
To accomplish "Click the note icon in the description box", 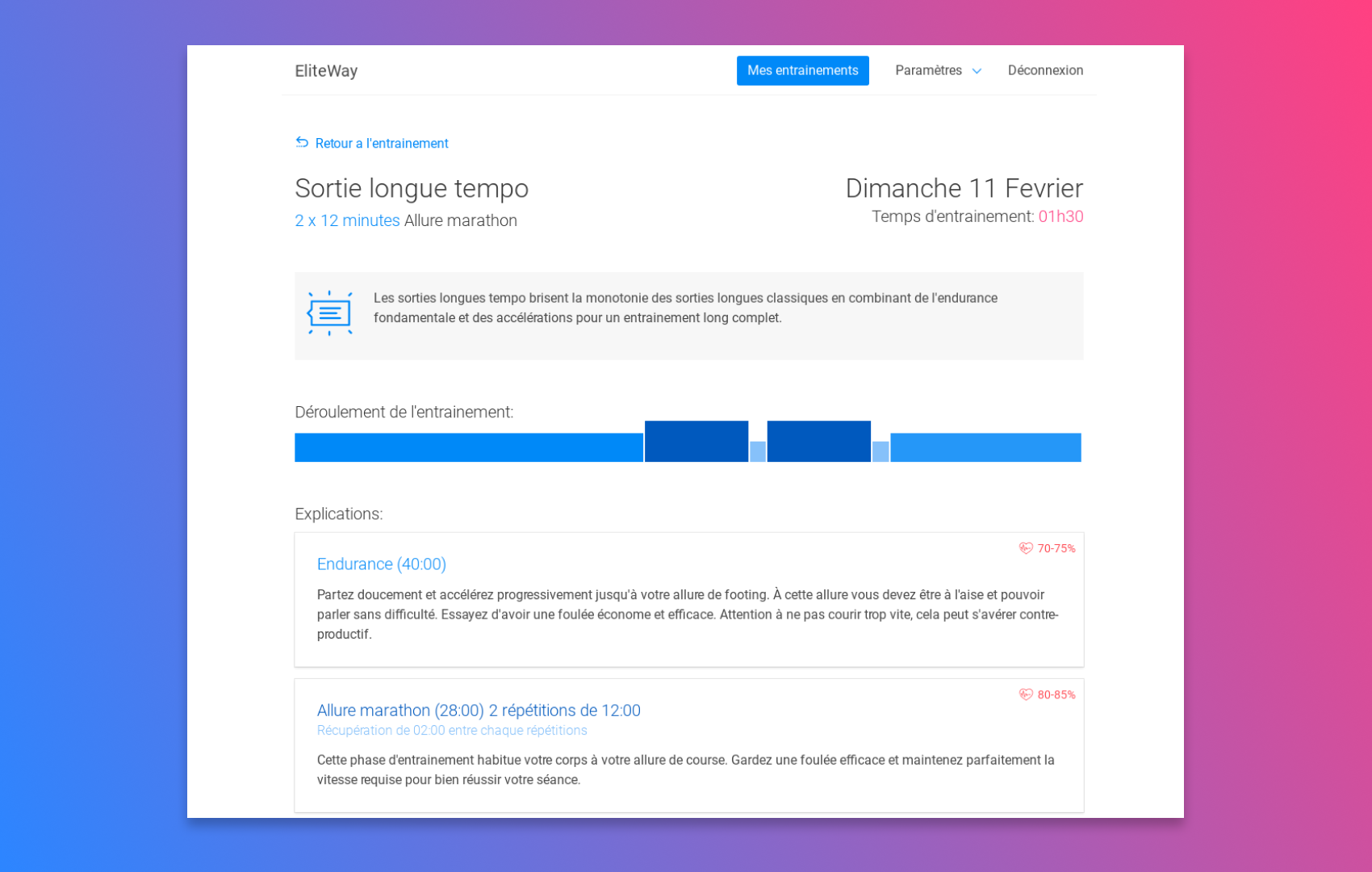I will coord(329,313).
